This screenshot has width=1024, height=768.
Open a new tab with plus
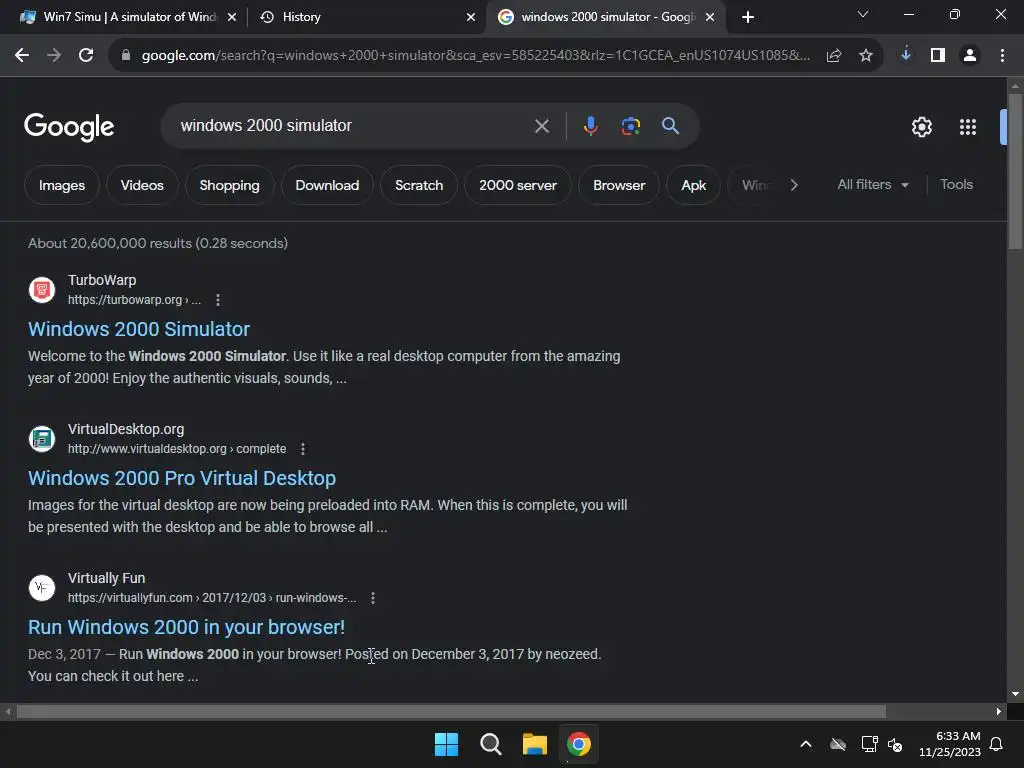(748, 18)
